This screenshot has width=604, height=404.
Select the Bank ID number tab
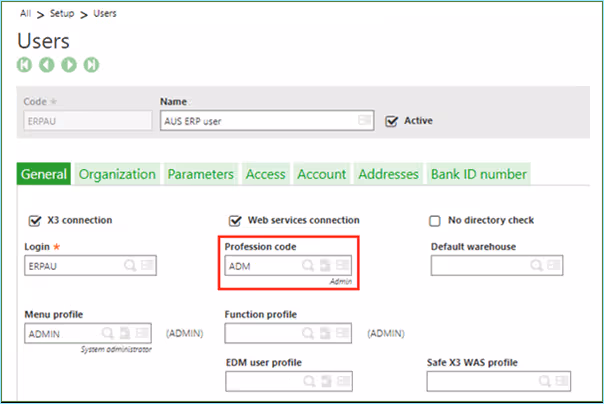click(478, 174)
